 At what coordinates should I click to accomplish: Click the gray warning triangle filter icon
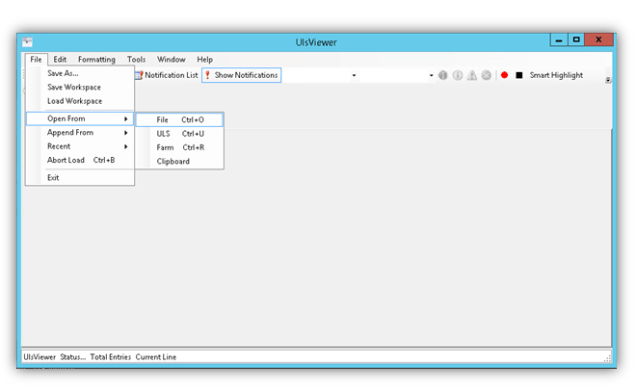(x=472, y=75)
